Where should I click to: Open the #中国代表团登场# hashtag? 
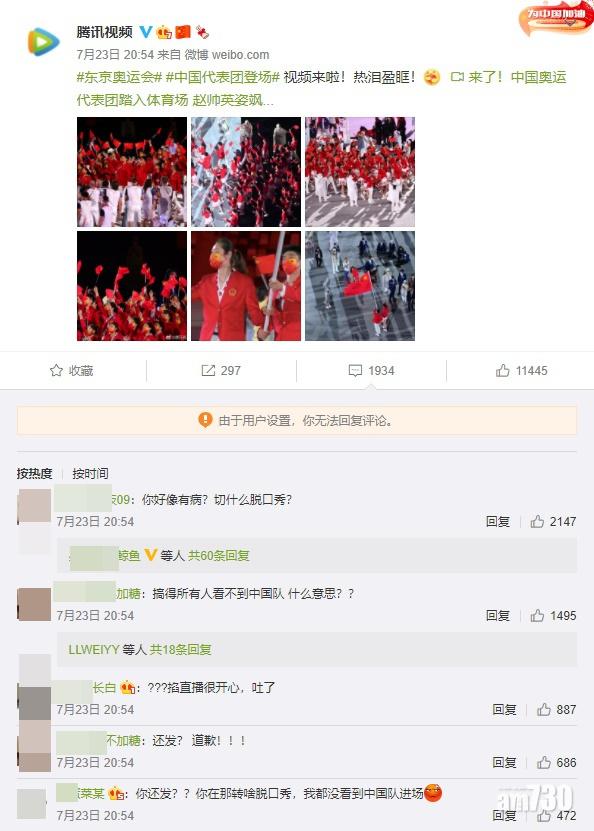(223, 77)
